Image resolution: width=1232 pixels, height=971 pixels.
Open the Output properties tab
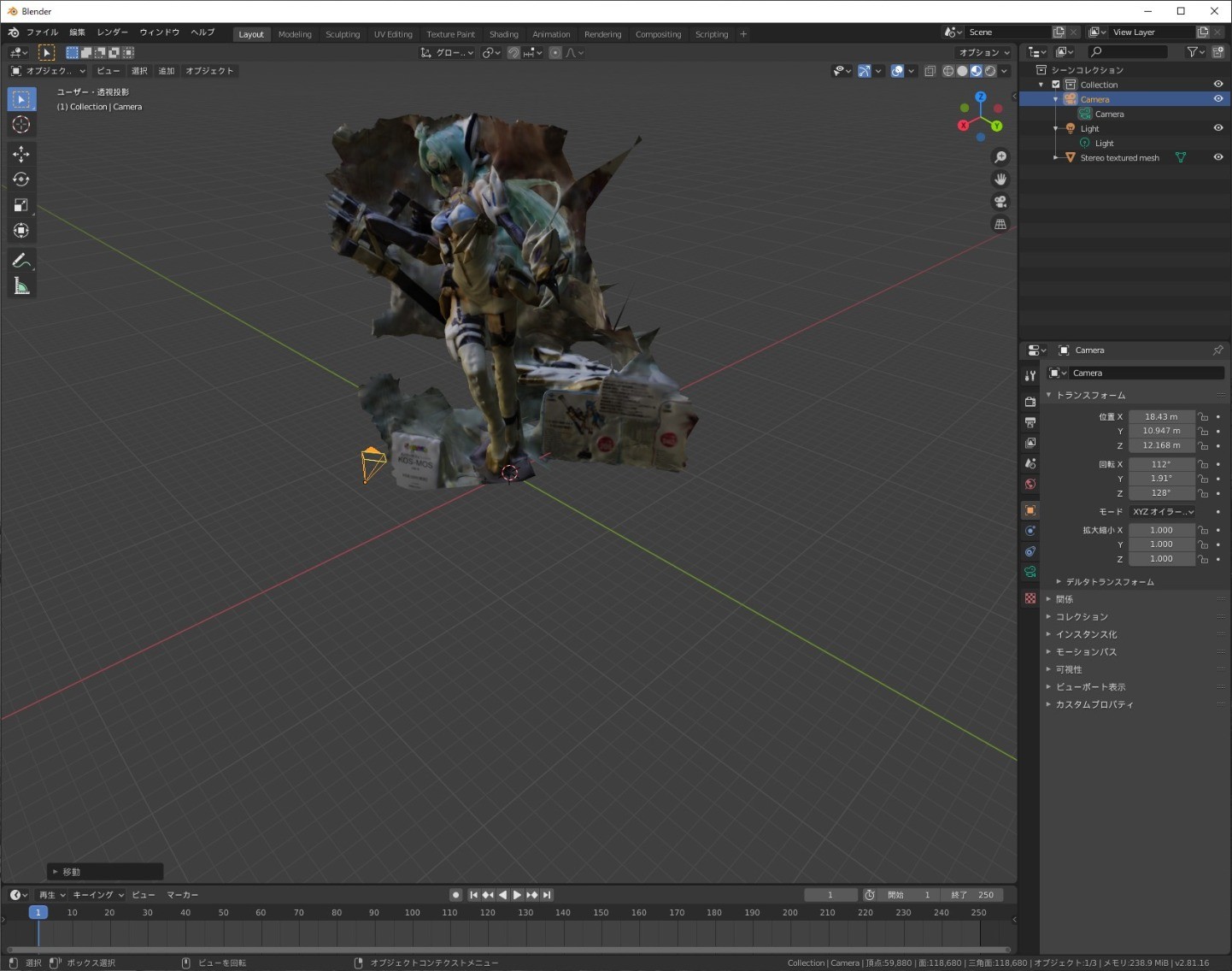[1030, 422]
